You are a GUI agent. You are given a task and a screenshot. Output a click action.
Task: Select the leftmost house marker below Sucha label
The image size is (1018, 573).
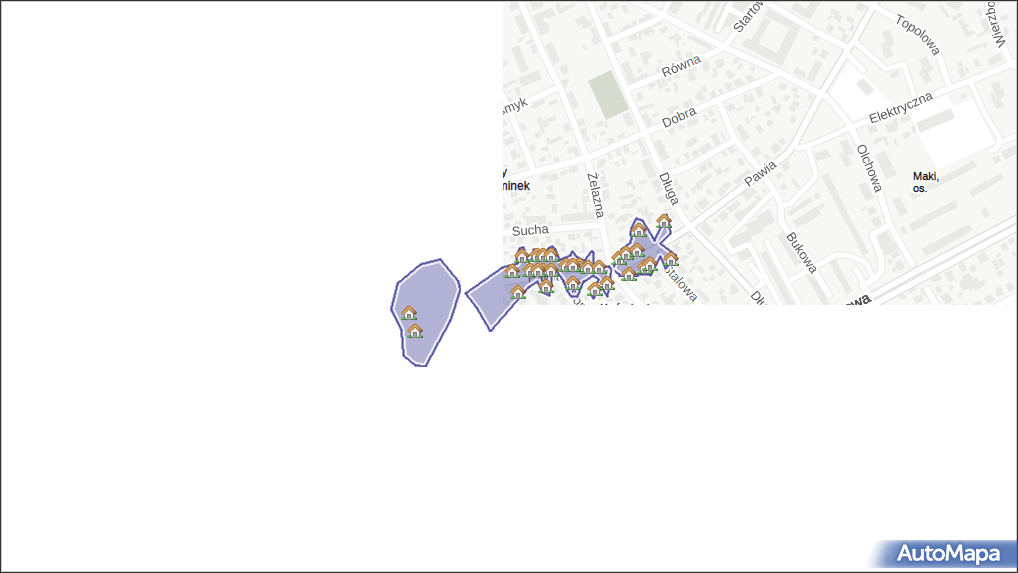511,271
